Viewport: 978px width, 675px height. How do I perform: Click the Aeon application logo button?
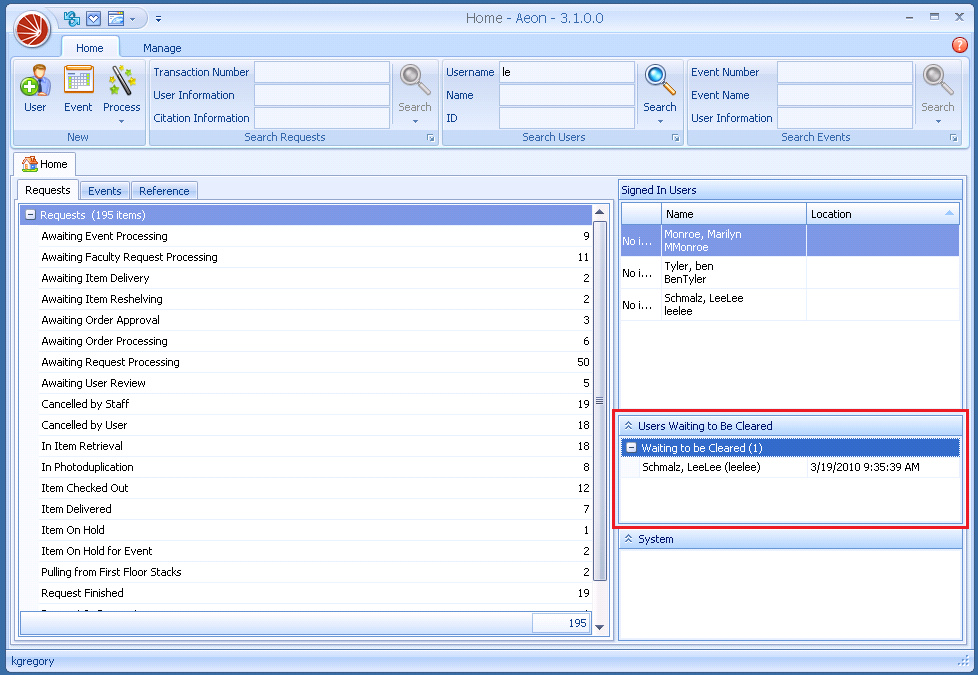(x=31, y=29)
